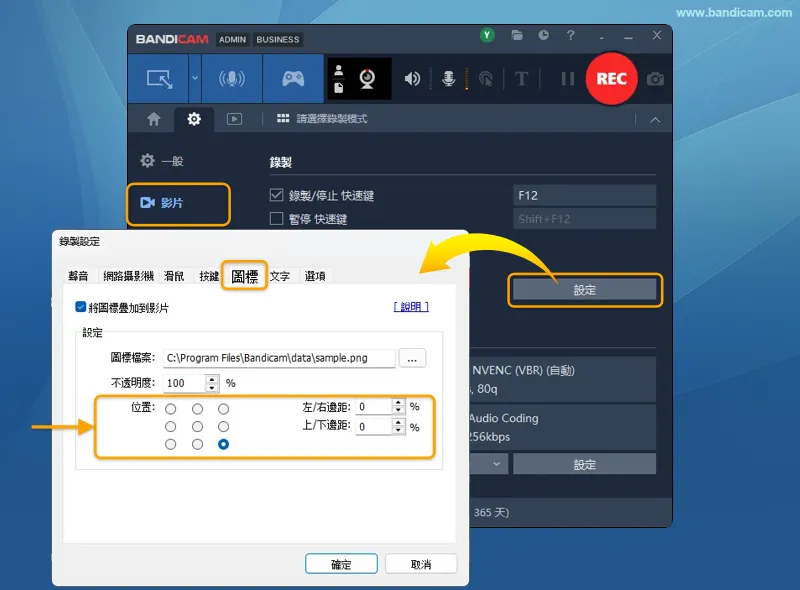Switch to the 滑鼠 tab
800x590 pixels.
174,276
